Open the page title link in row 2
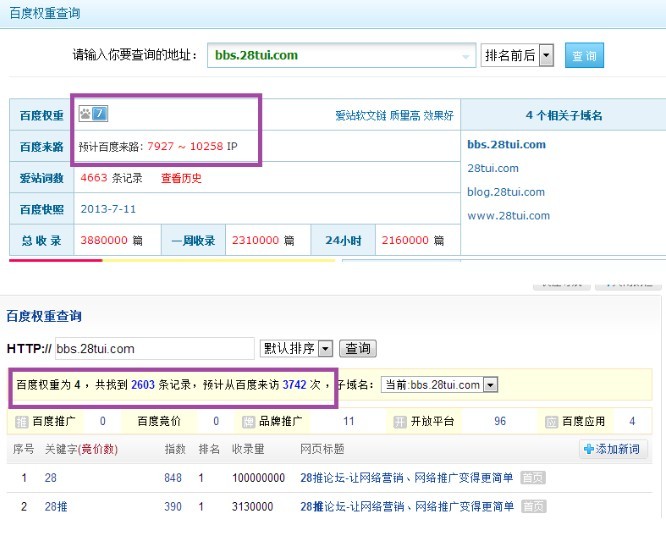This screenshot has height=542, width=666. pyautogui.click(x=407, y=506)
